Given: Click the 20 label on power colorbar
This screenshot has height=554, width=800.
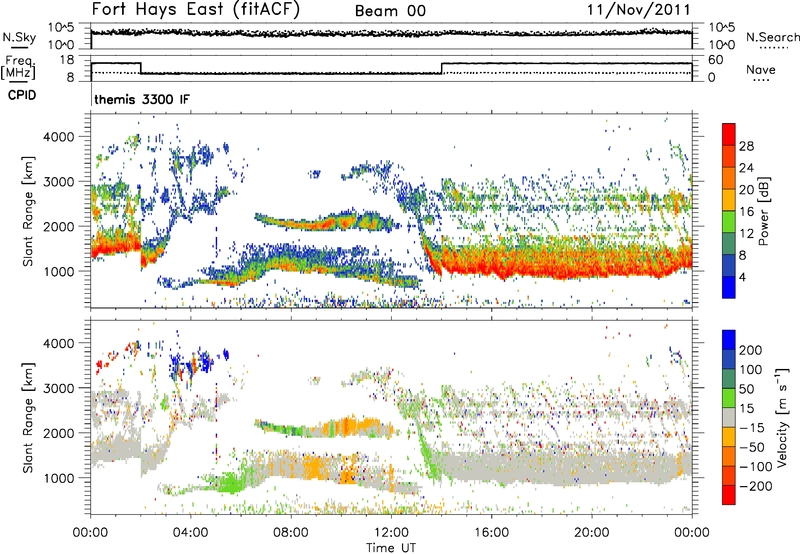Looking at the screenshot, I should 746,190.
